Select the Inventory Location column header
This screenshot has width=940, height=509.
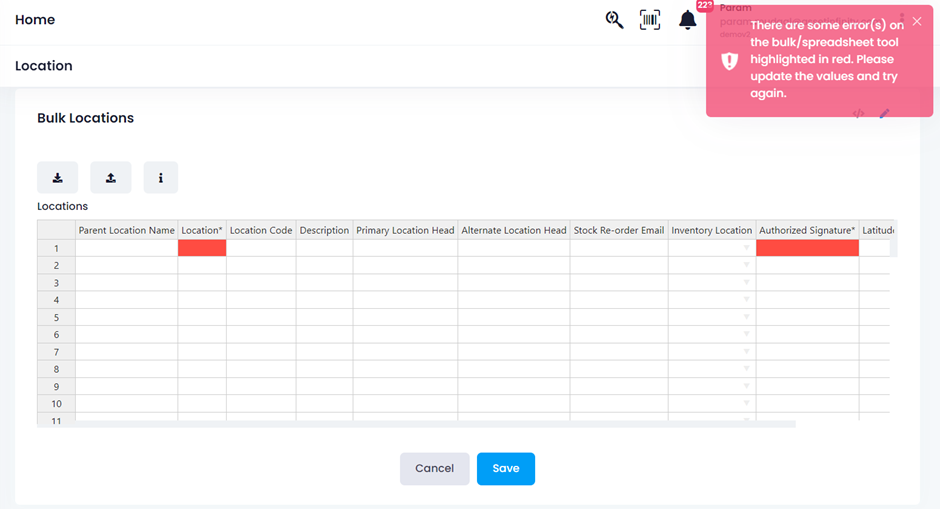point(712,230)
